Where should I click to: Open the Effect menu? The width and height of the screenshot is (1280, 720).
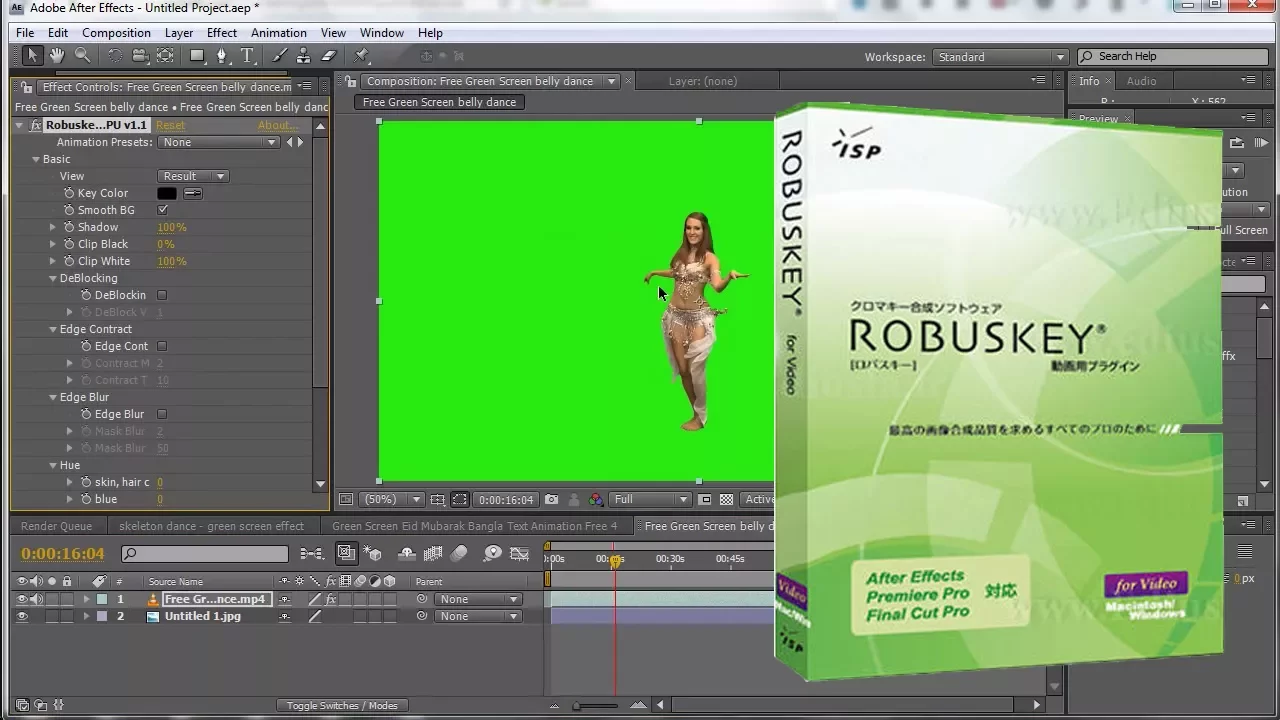(222, 33)
